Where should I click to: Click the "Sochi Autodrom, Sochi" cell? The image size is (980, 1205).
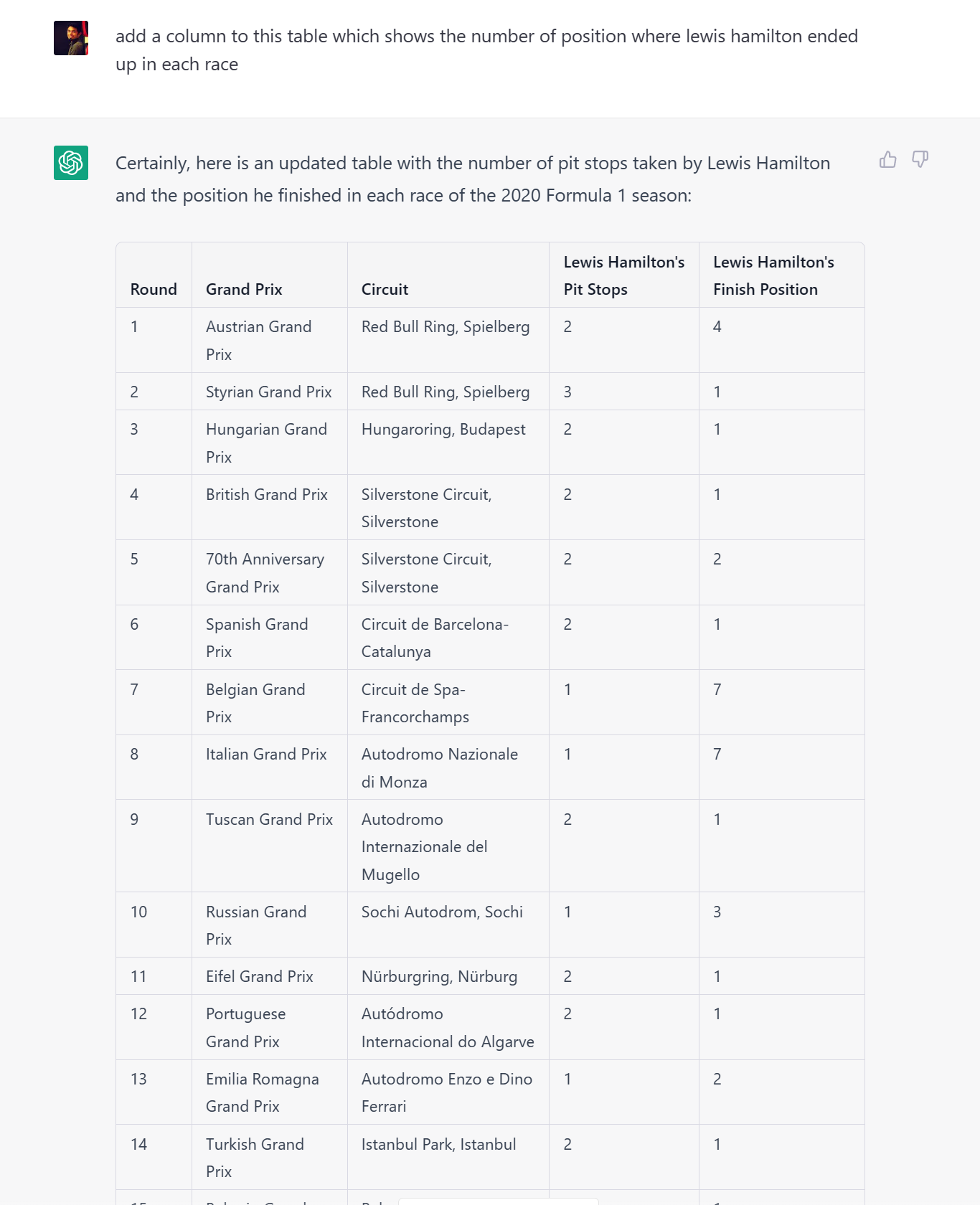pyautogui.click(x=442, y=912)
